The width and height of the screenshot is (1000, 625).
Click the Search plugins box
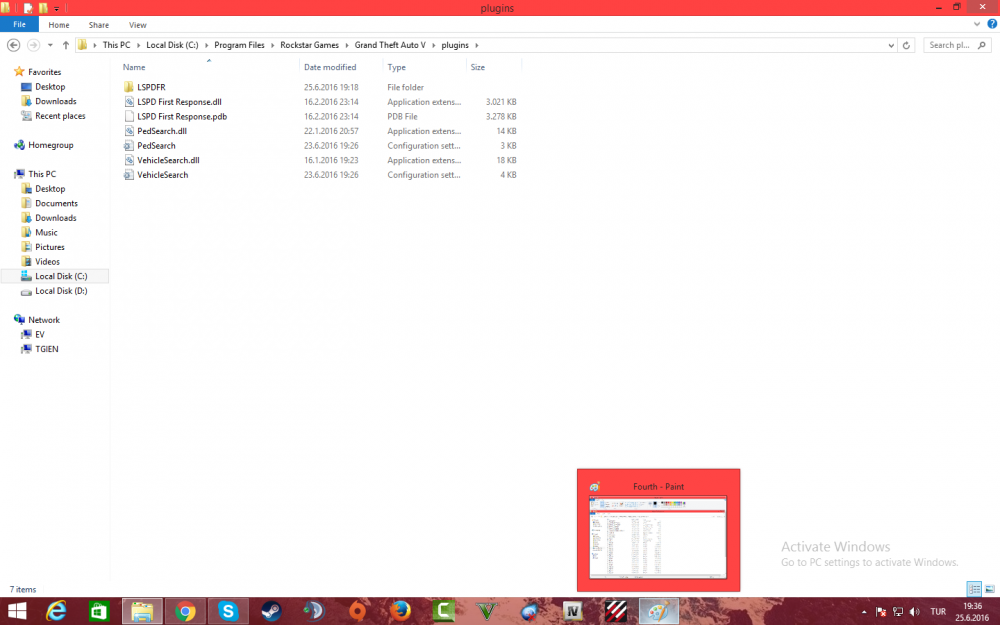coord(957,45)
